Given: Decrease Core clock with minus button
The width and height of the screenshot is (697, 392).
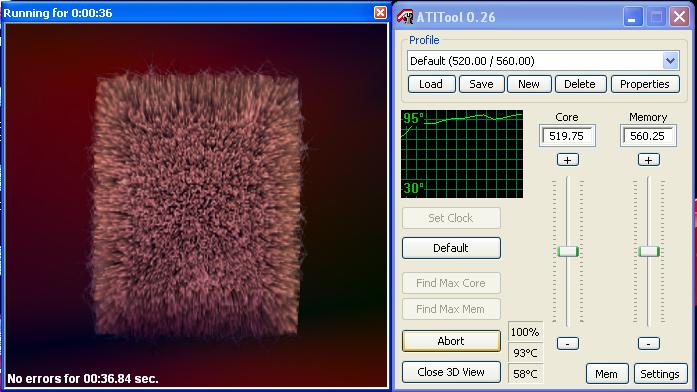Looking at the screenshot, I should pyautogui.click(x=568, y=343).
